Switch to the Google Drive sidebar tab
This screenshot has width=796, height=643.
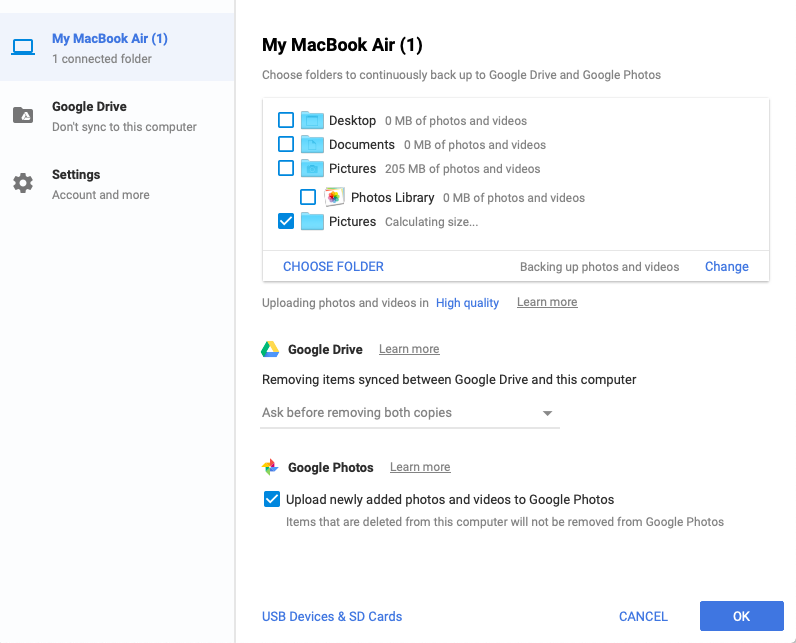[x=117, y=116]
